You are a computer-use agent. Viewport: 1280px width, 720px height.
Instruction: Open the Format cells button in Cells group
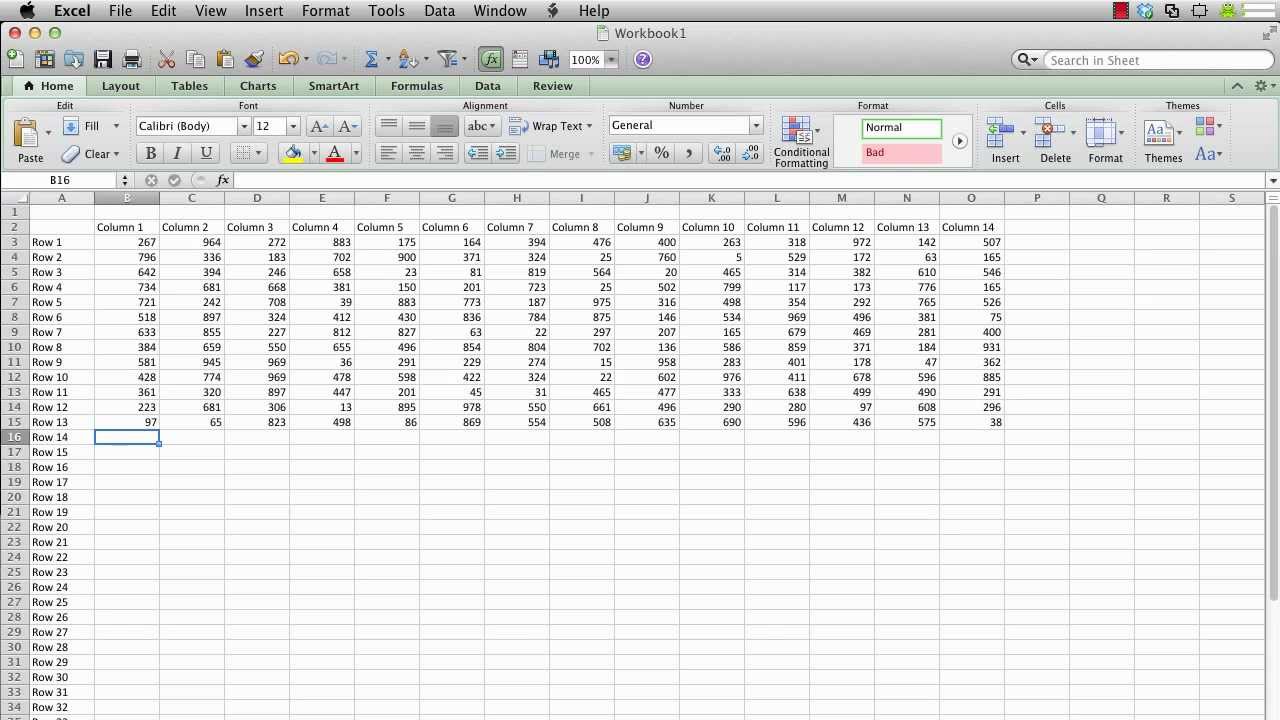point(1105,139)
